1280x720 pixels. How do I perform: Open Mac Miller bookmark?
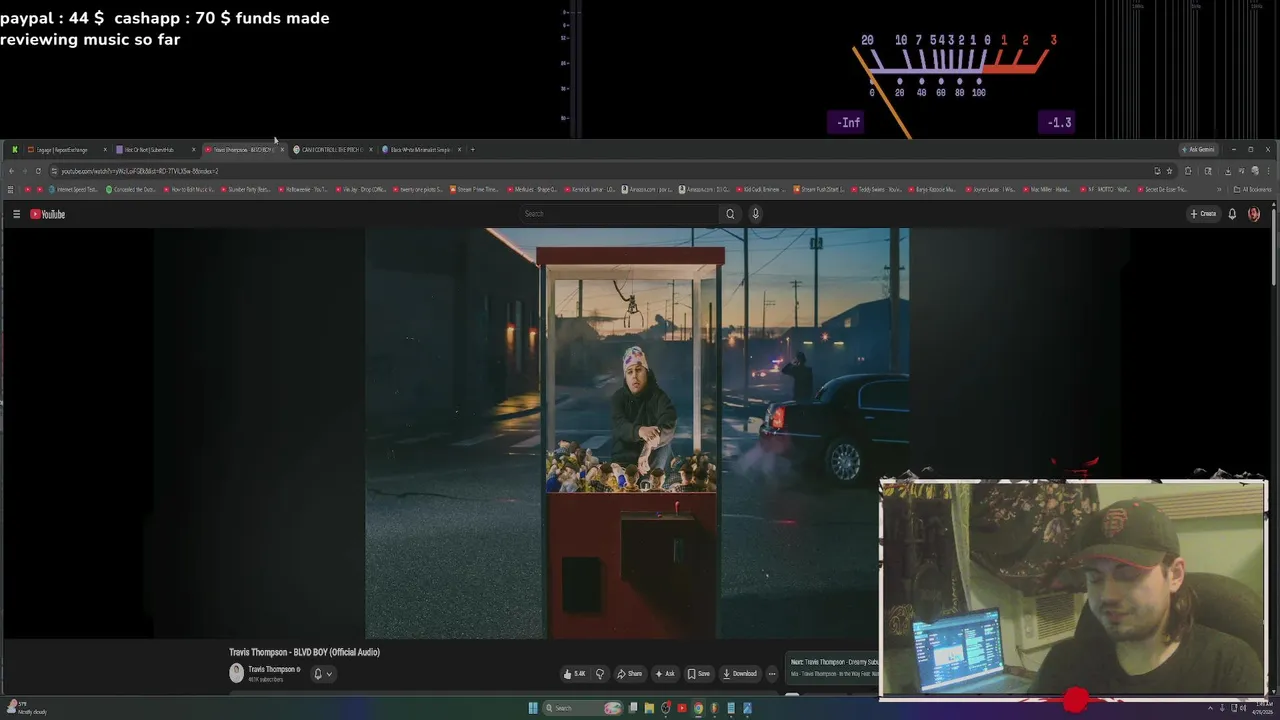click(x=1048, y=189)
